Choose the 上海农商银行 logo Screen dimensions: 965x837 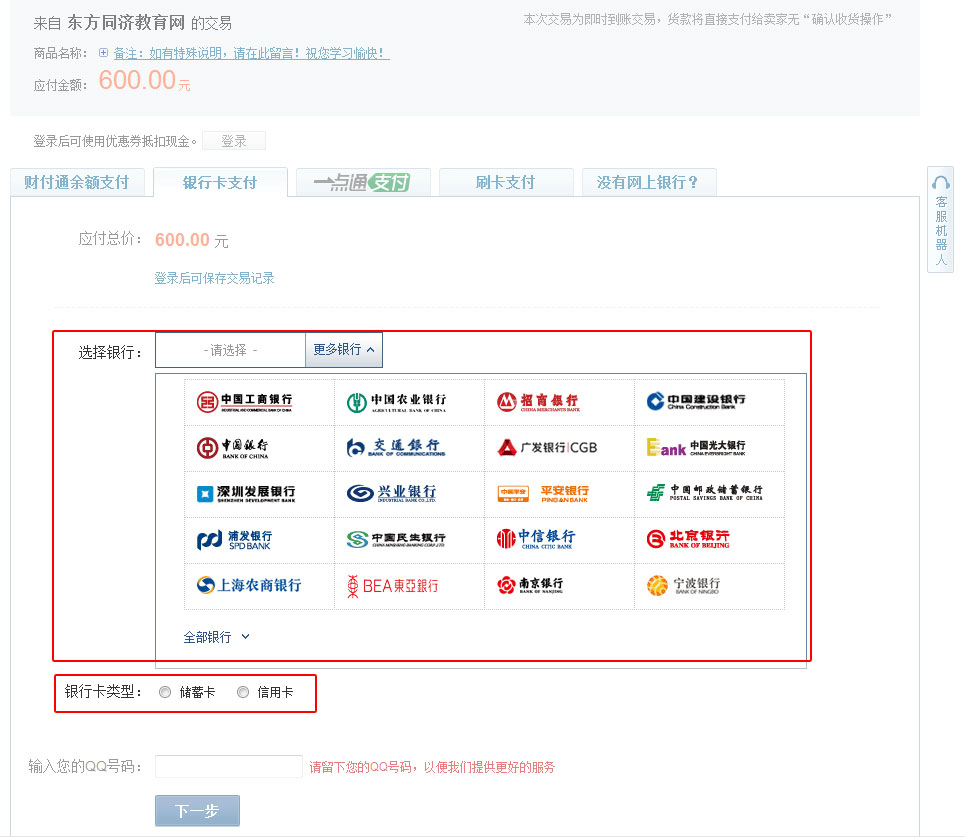click(249, 585)
